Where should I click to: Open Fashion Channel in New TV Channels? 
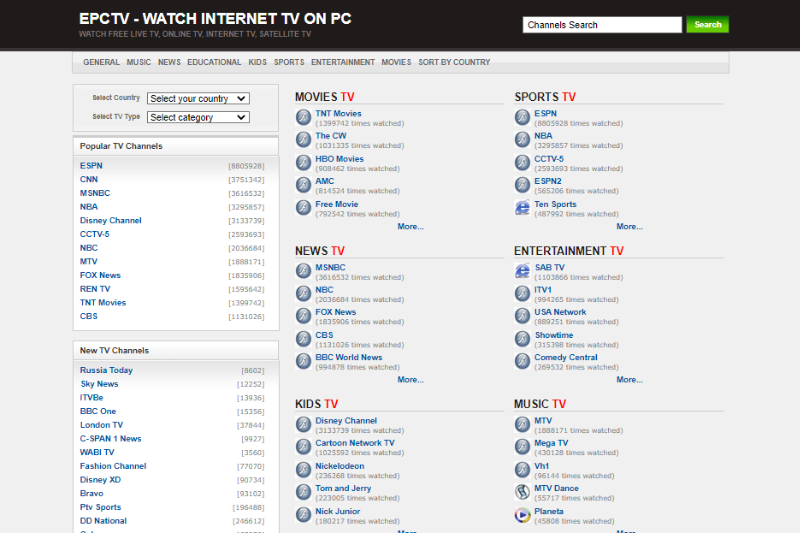tap(113, 466)
